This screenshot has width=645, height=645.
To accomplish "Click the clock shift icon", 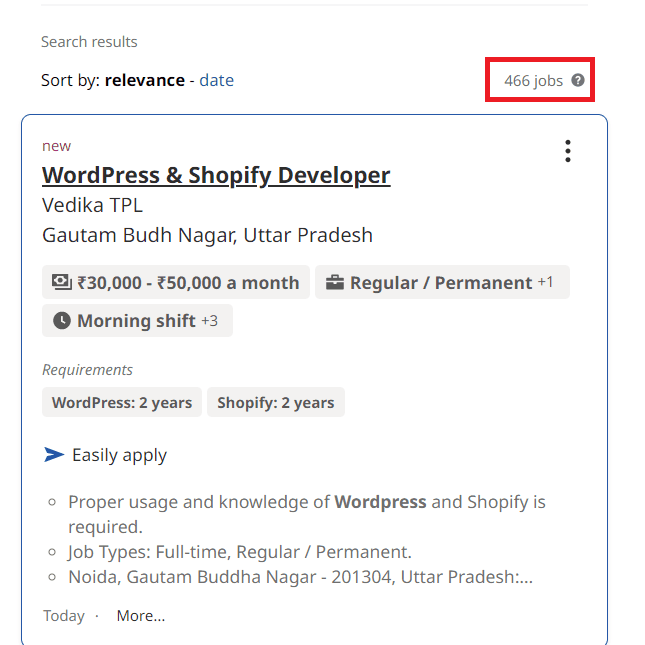I will (62, 321).
